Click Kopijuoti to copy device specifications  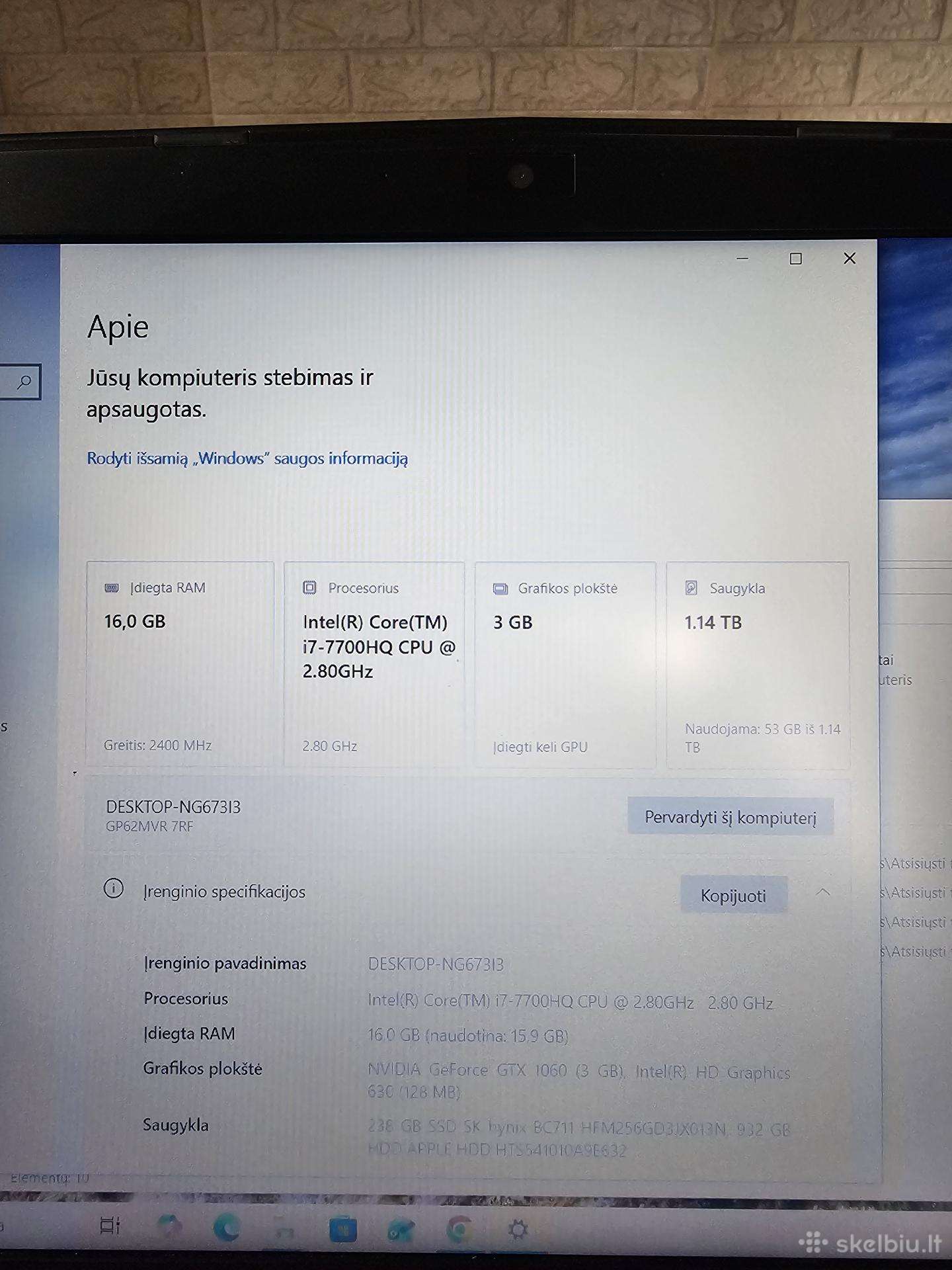pos(734,896)
